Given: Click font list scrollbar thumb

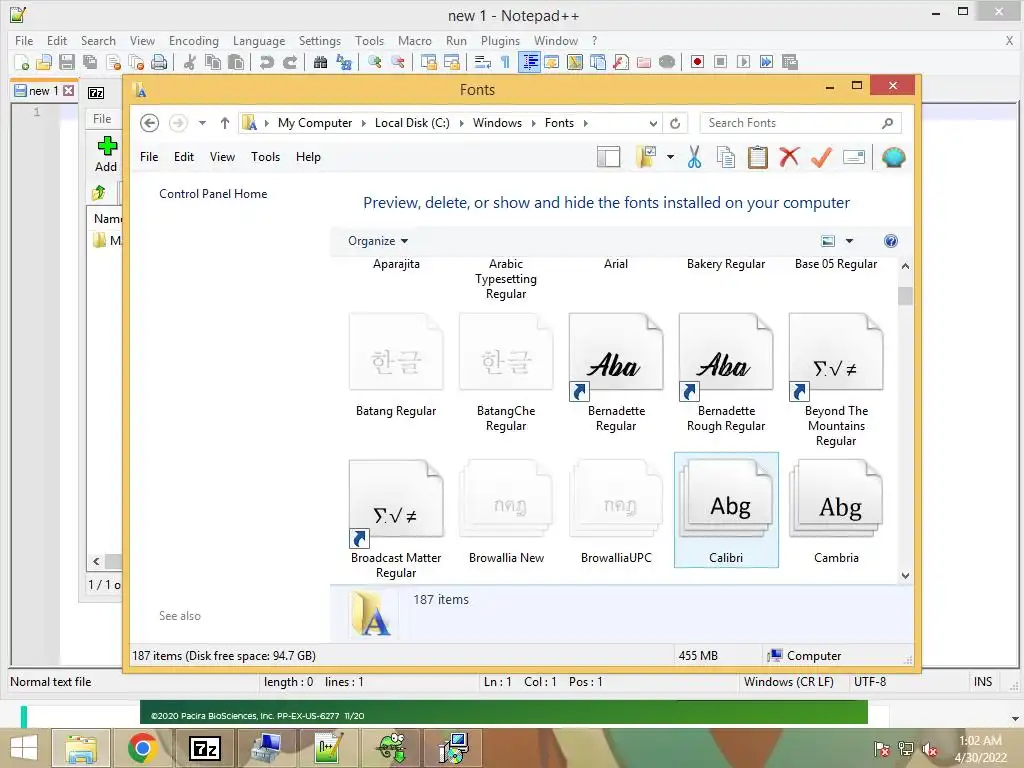Looking at the screenshot, I should [905, 296].
